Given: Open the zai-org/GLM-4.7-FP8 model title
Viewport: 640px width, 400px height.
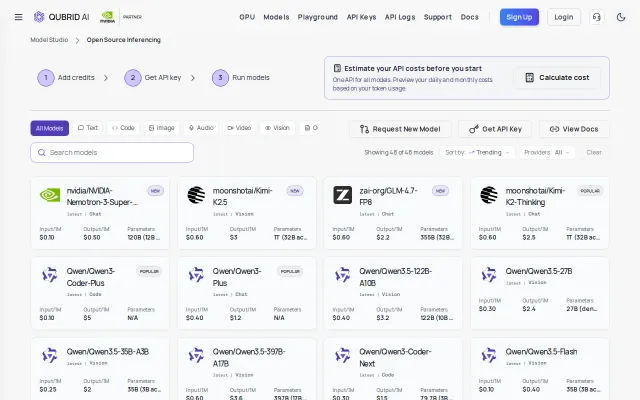Looking at the screenshot, I should (388, 196).
